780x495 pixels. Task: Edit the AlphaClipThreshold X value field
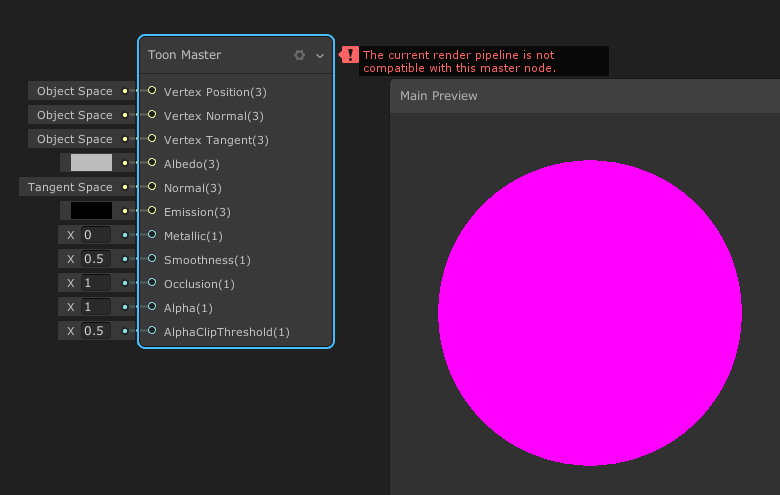click(x=96, y=331)
